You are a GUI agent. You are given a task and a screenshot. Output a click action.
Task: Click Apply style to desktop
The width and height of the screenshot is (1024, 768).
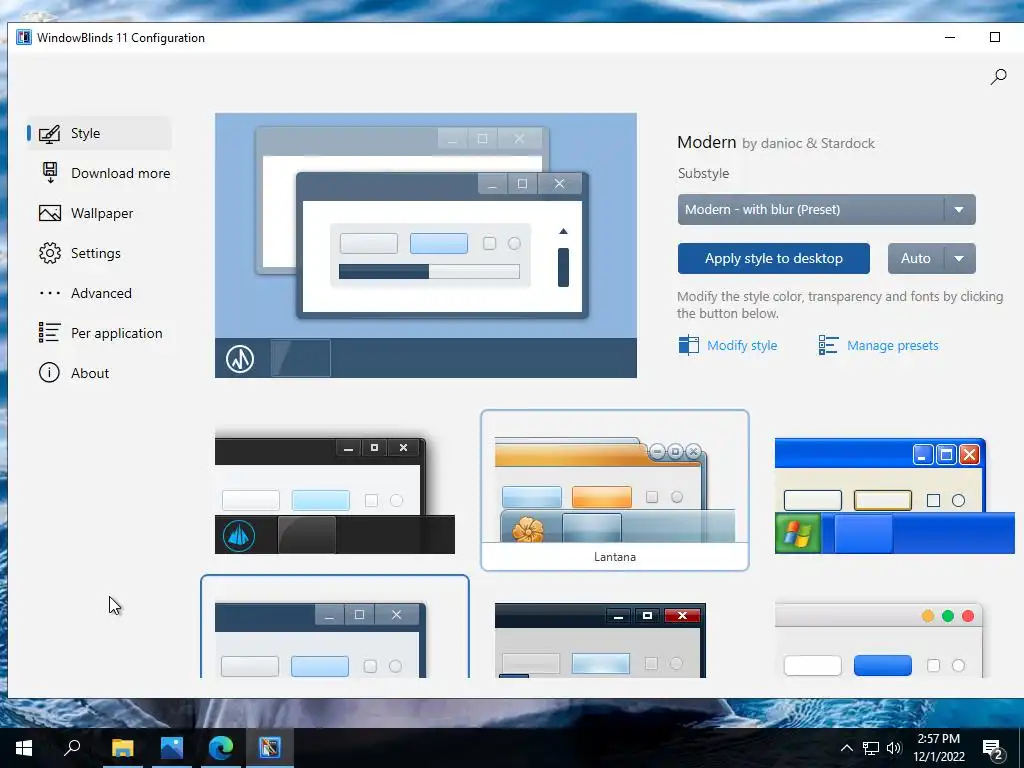pyautogui.click(x=773, y=259)
